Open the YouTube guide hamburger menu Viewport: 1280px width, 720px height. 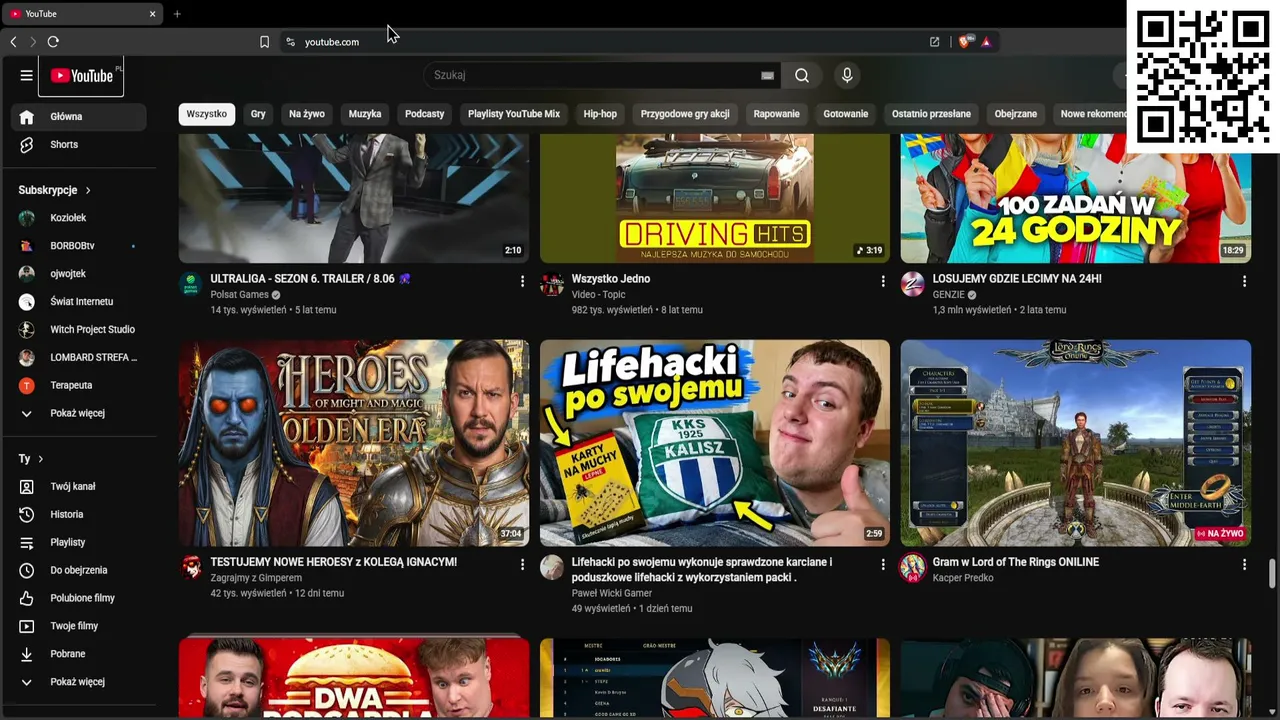click(26, 75)
